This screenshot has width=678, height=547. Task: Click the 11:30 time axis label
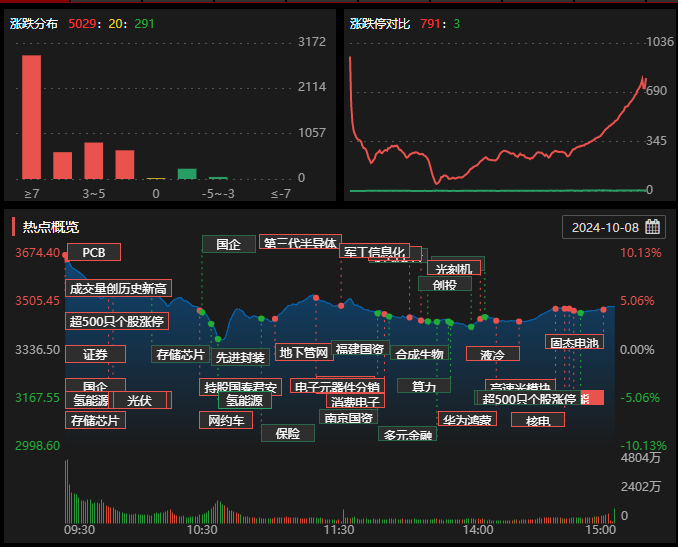point(339,530)
